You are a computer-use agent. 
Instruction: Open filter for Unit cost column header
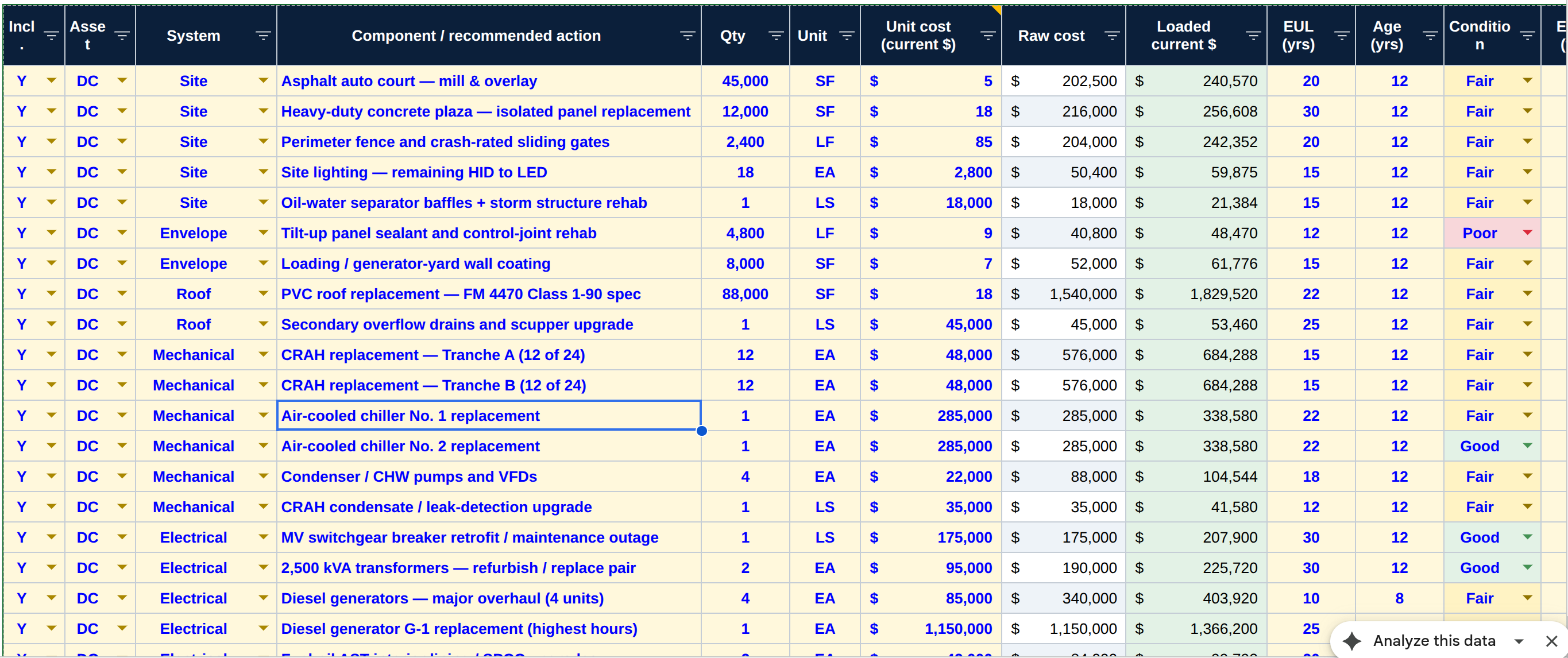pyautogui.click(x=987, y=36)
